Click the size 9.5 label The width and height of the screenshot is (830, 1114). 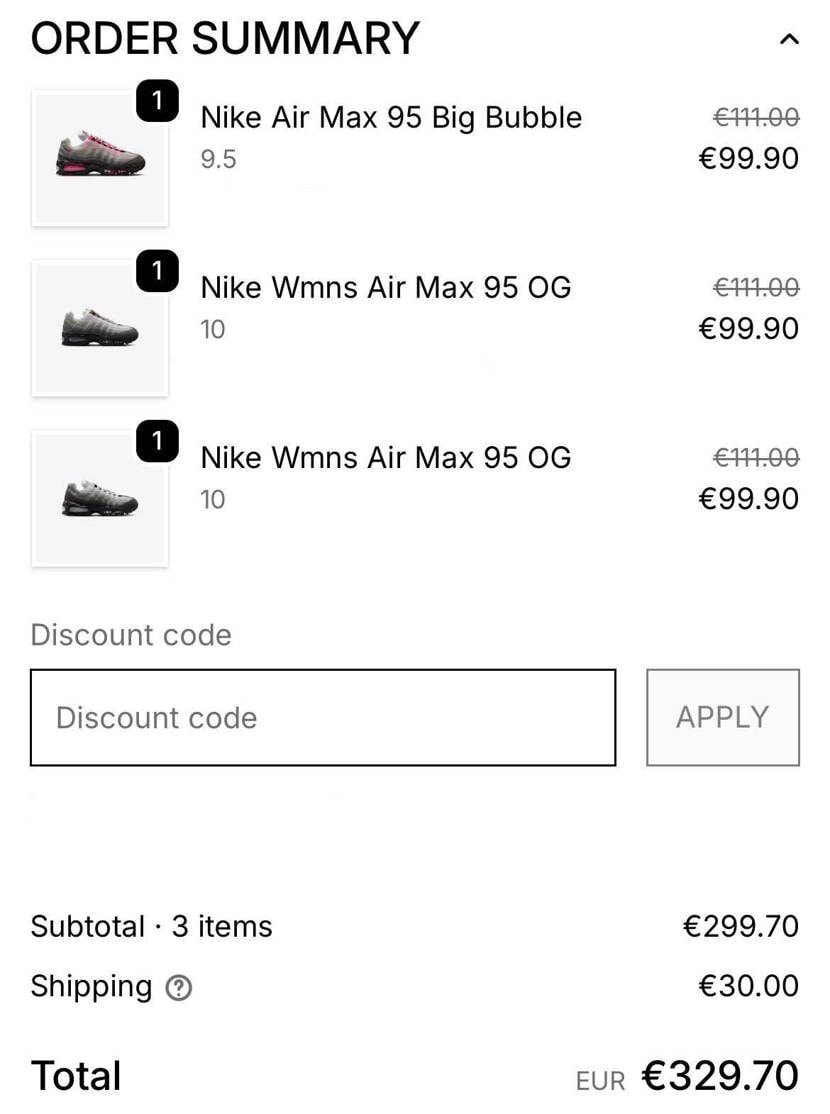tap(218, 160)
